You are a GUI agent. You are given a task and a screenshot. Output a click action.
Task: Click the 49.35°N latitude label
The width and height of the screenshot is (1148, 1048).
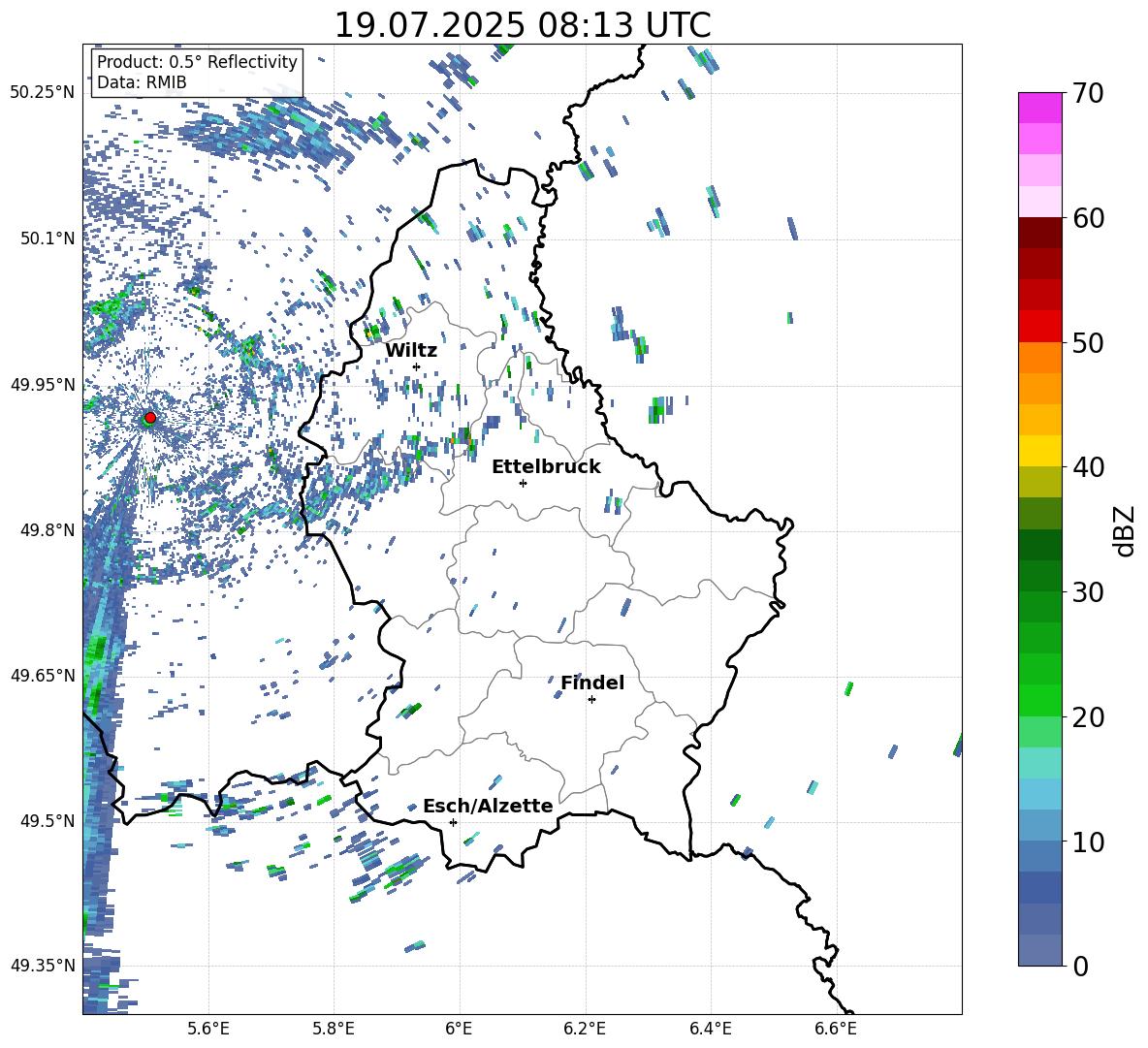43,966
